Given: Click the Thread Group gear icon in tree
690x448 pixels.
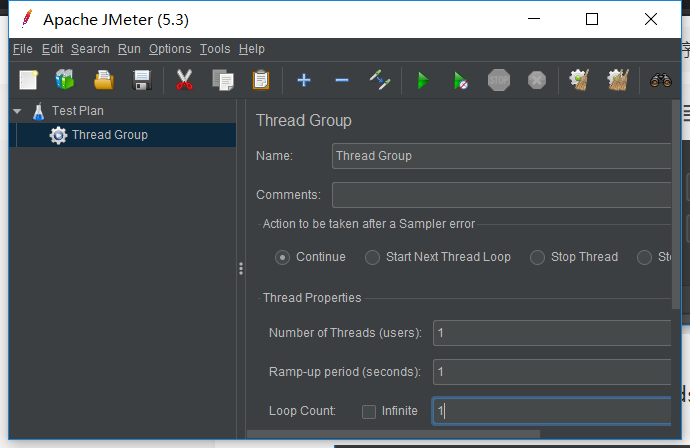Looking at the screenshot, I should pyautogui.click(x=59, y=136).
